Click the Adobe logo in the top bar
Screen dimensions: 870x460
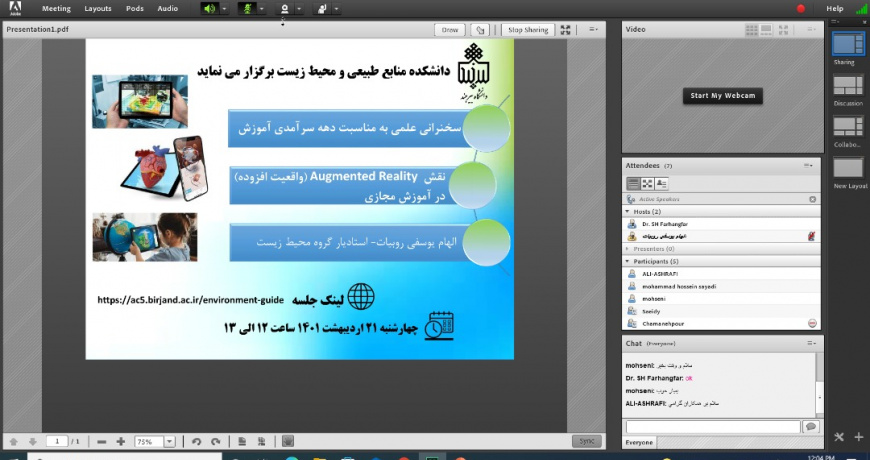click(x=15, y=8)
